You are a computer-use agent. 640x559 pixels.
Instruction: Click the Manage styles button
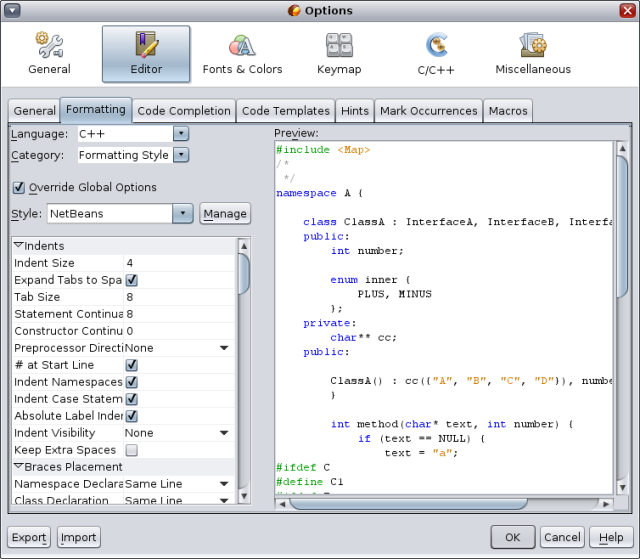(225, 213)
